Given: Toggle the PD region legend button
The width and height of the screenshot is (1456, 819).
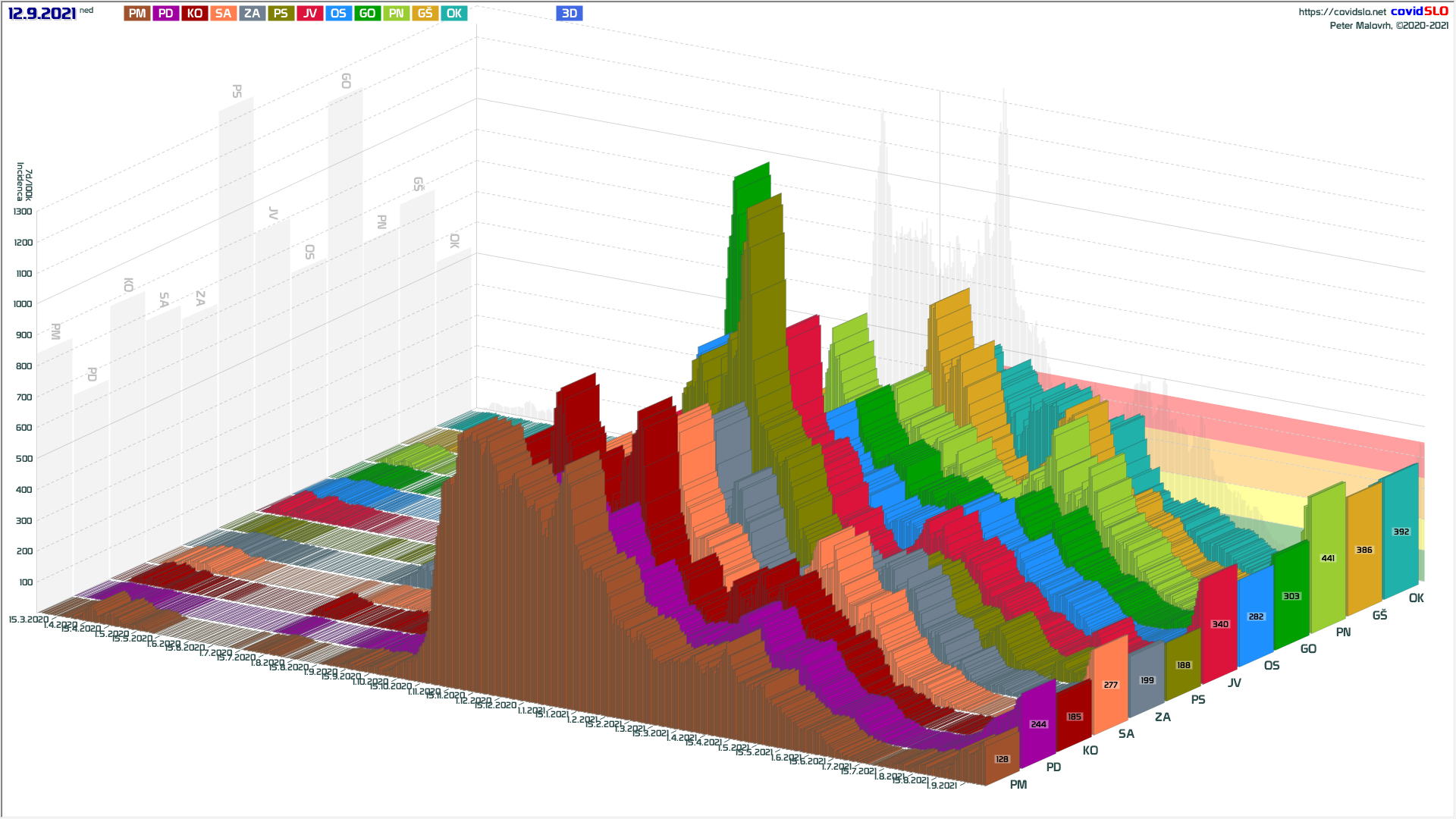Looking at the screenshot, I should [x=166, y=13].
